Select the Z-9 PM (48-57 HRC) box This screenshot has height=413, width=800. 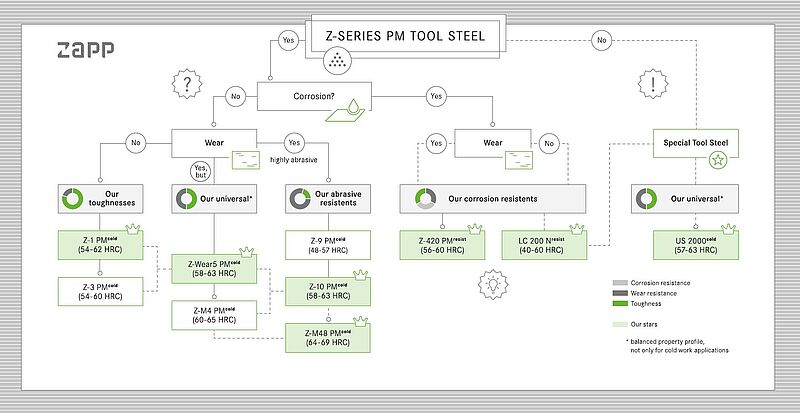[328, 245]
